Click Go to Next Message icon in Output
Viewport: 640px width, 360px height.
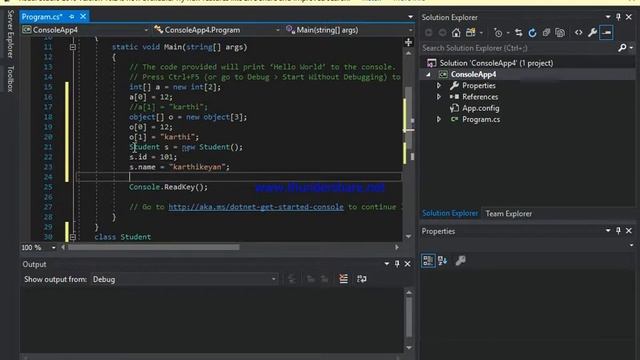click(x=324, y=279)
